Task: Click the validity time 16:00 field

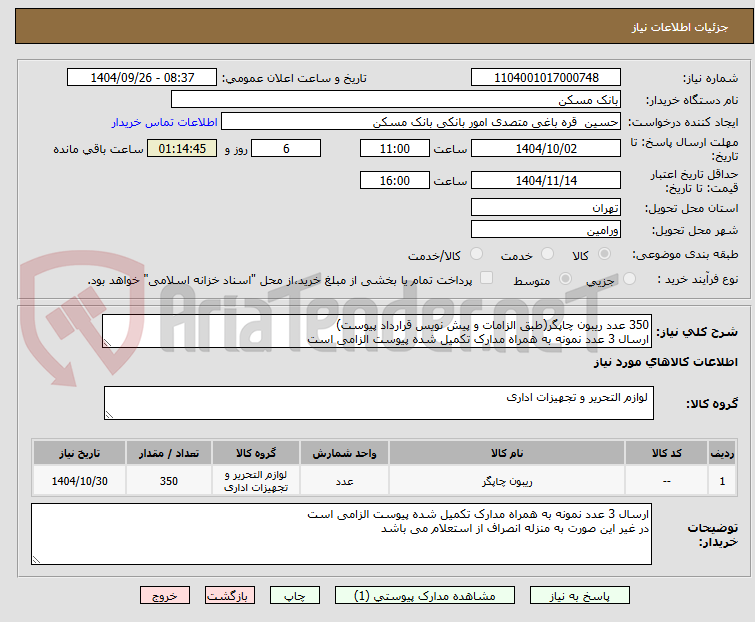Action: pyautogui.click(x=395, y=180)
